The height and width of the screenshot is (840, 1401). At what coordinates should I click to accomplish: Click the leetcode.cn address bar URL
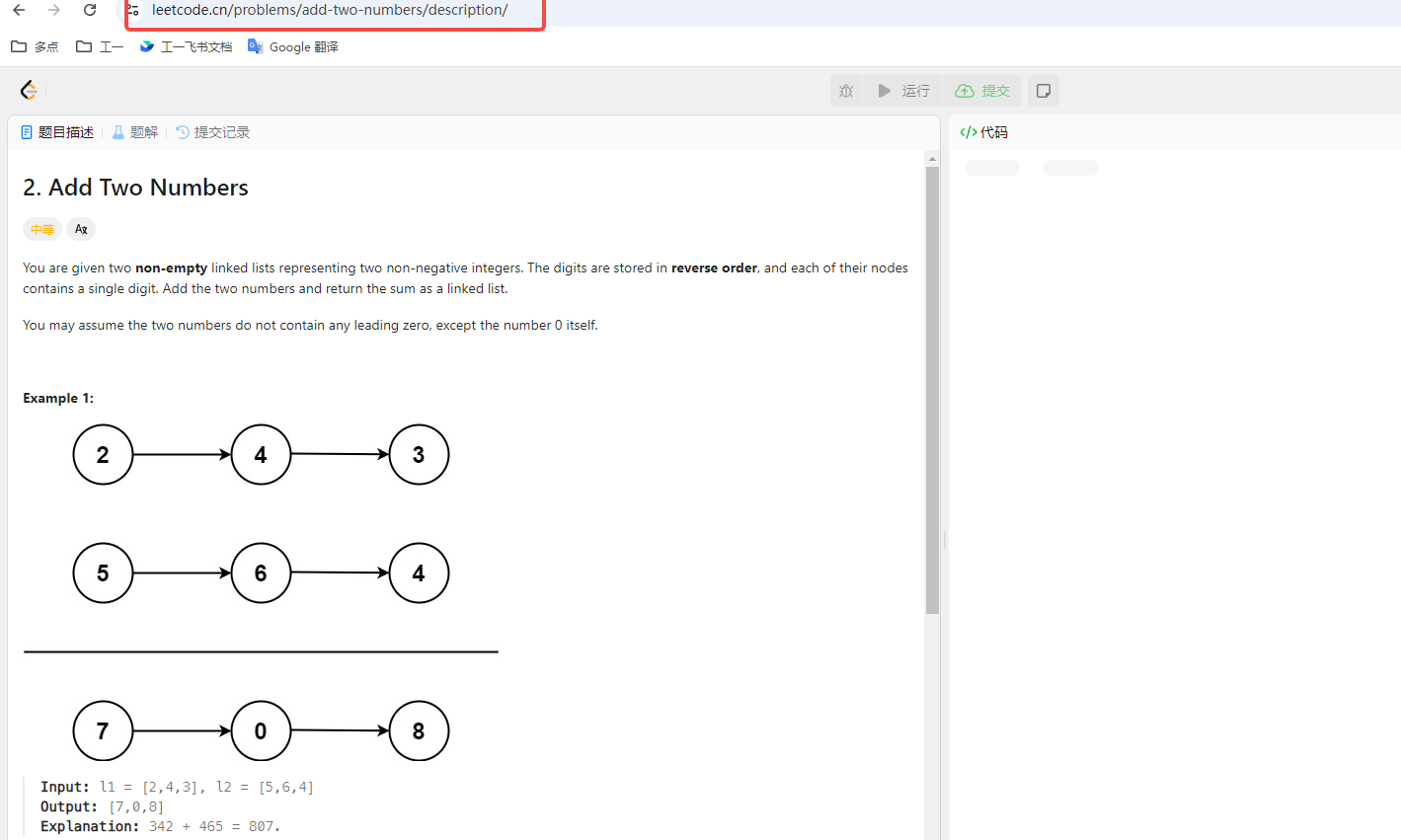click(x=330, y=10)
